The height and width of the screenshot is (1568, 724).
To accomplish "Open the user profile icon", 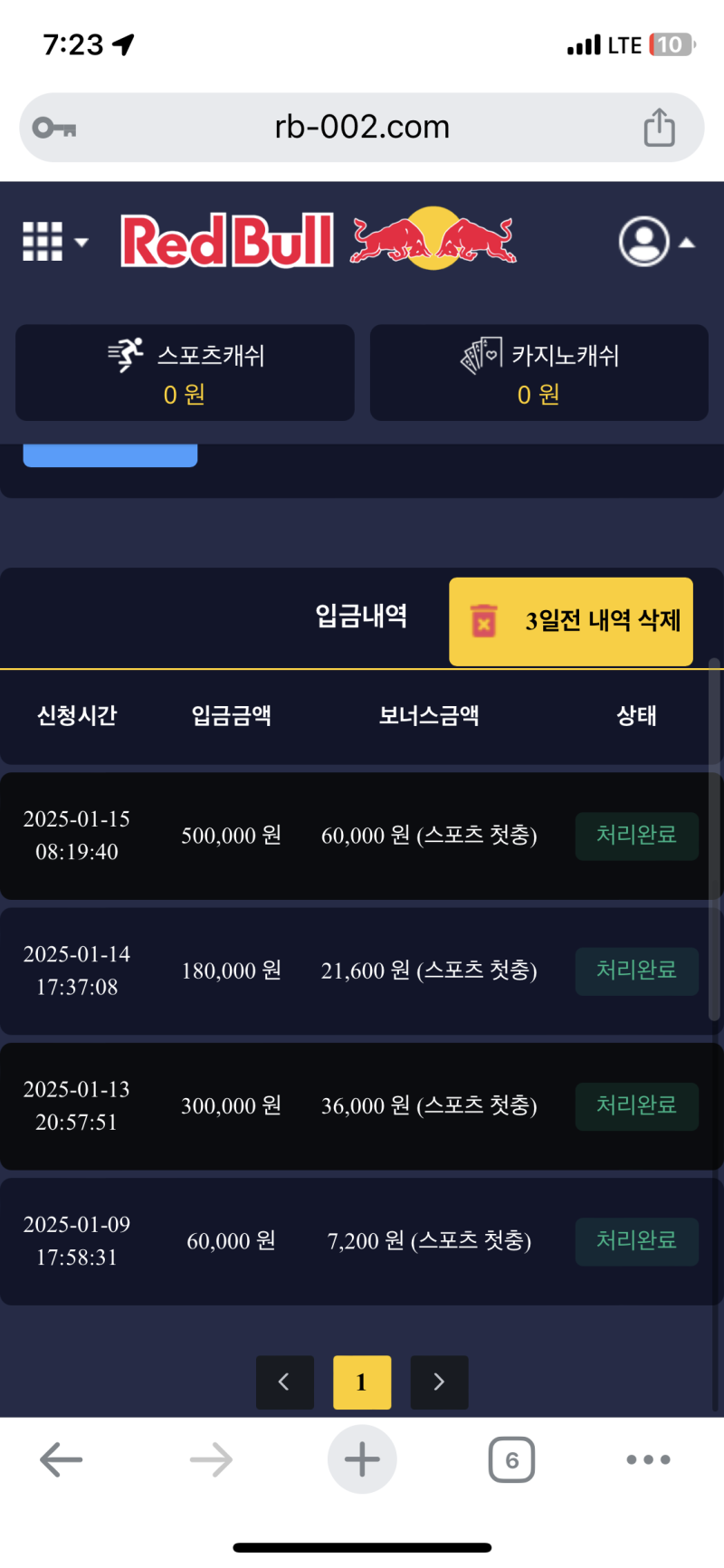I will tap(643, 242).
